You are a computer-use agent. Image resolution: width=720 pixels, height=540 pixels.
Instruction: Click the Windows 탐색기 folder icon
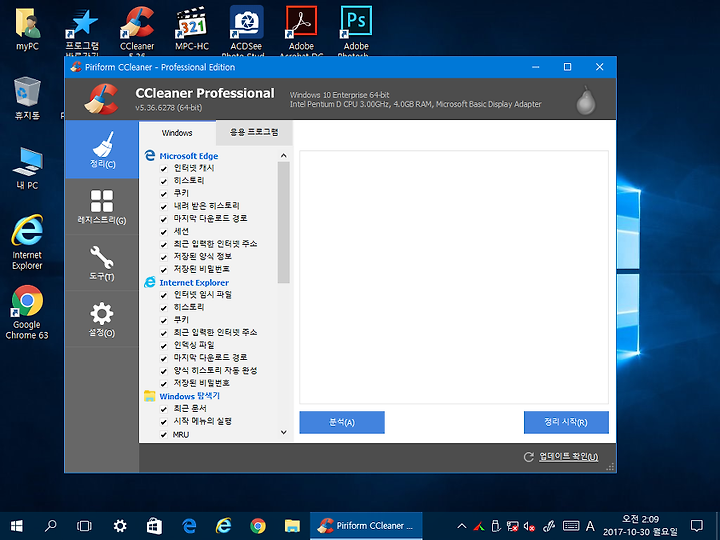[150, 396]
